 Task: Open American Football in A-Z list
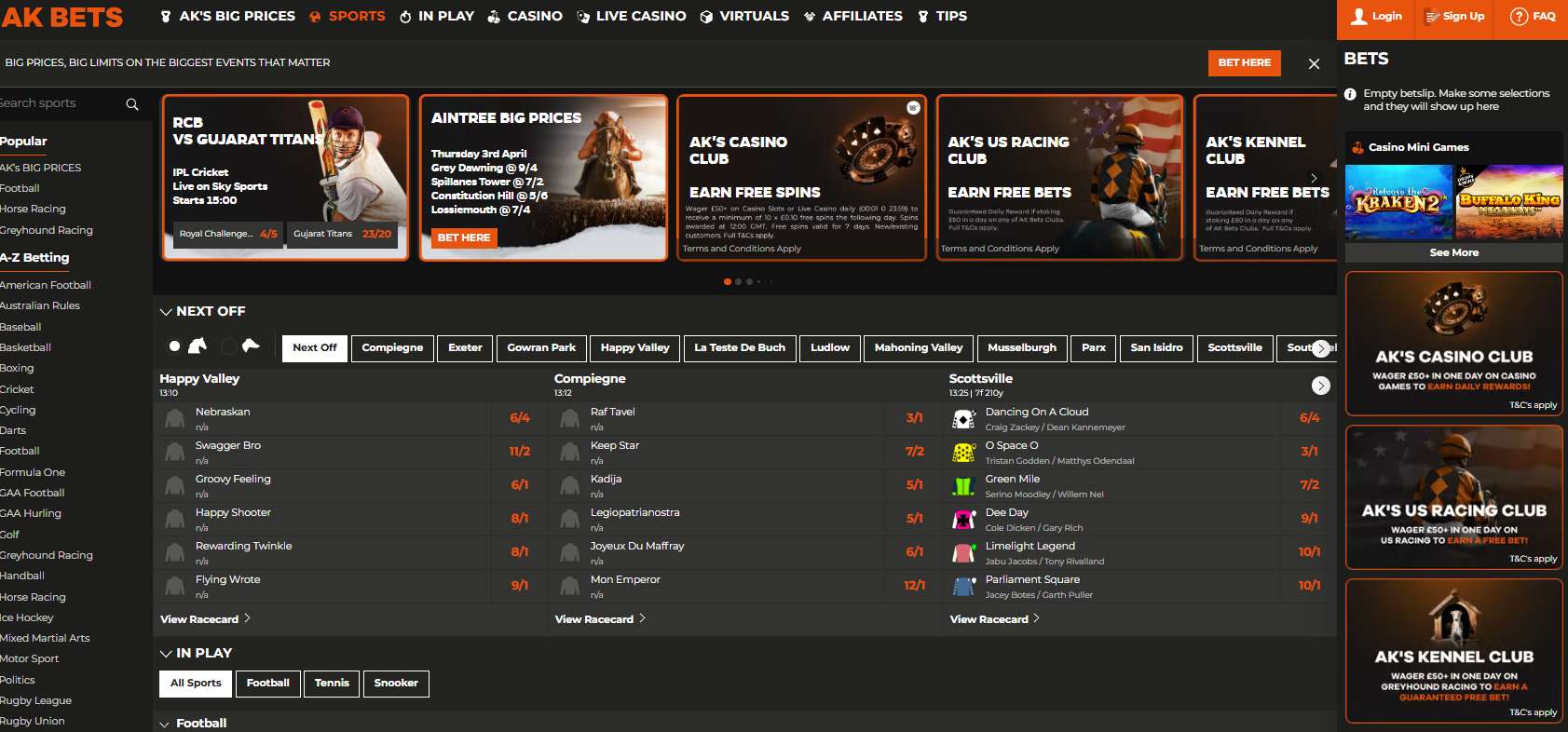(x=46, y=286)
